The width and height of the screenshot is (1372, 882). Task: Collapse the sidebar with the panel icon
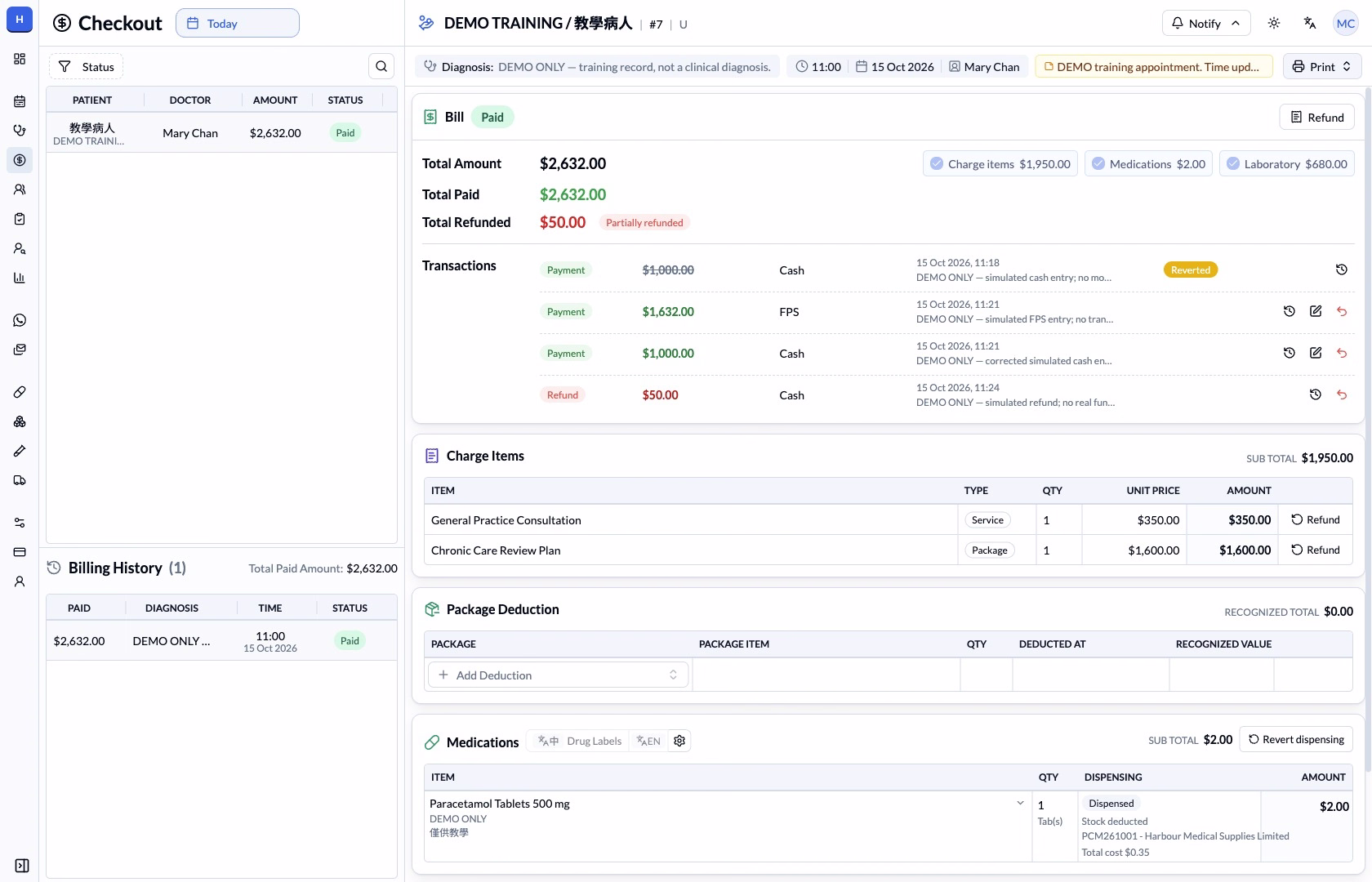click(22, 866)
